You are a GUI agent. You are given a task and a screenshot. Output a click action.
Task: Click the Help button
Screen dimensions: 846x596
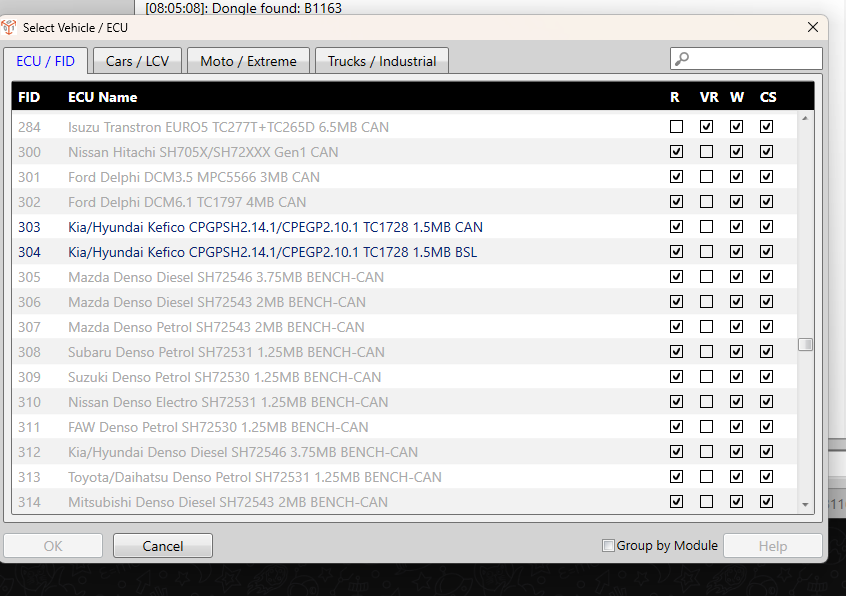tap(772, 546)
